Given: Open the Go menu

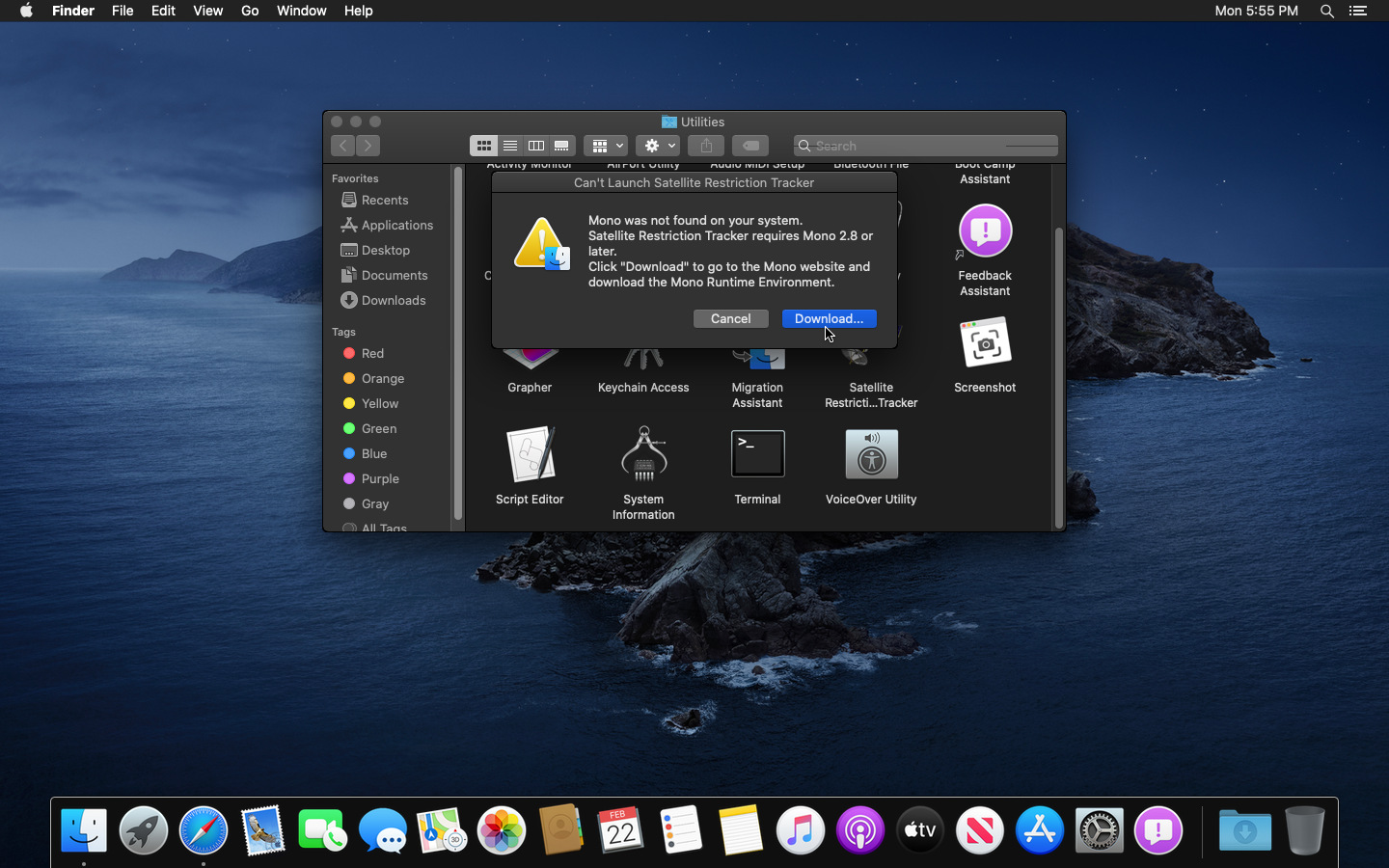Looking at the screenshot, I should 250,11.
